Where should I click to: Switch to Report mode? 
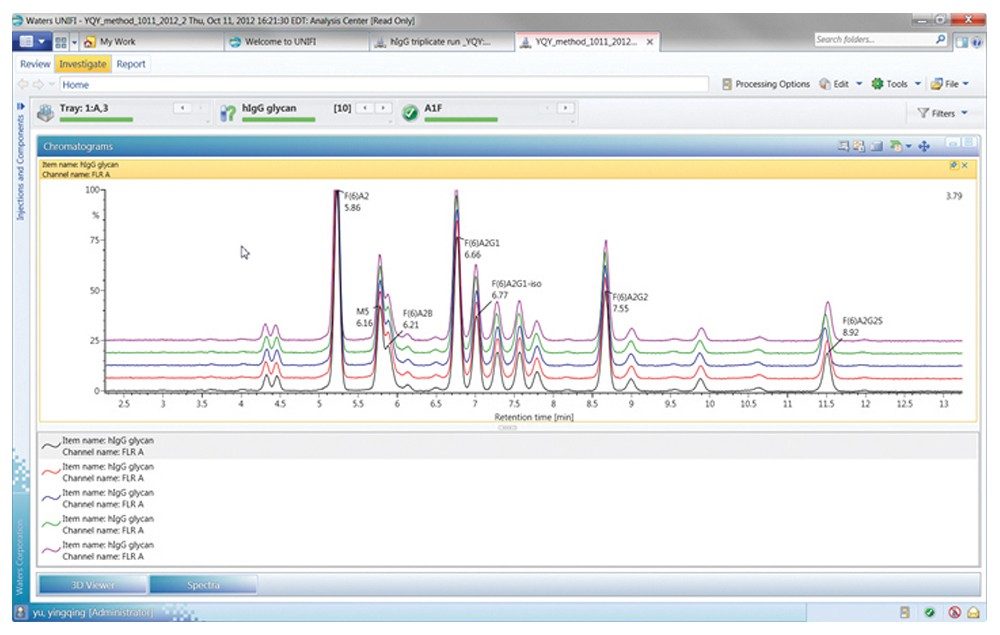pos(131,64)
